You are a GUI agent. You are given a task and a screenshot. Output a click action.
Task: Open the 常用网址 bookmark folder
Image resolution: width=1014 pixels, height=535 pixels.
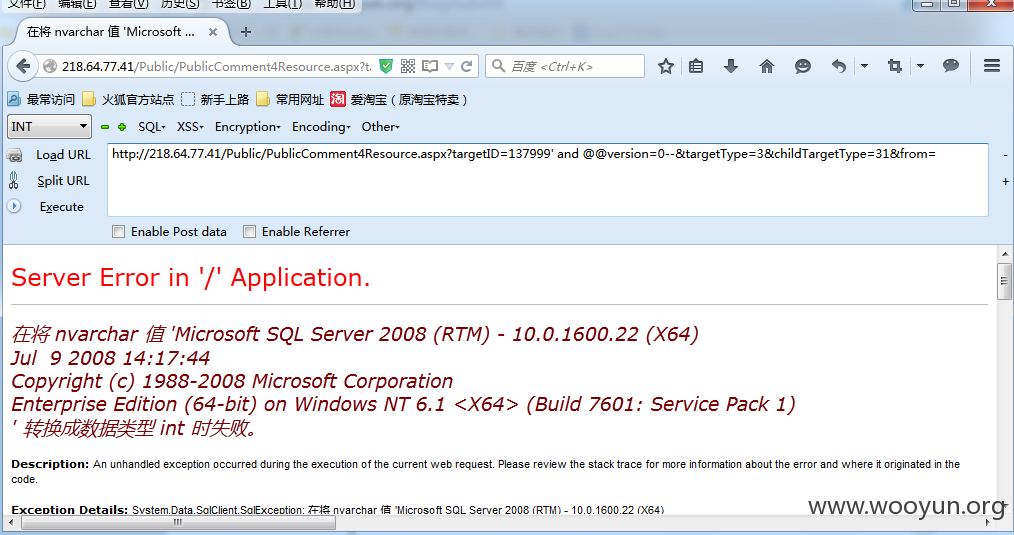[x=290, y=99]
